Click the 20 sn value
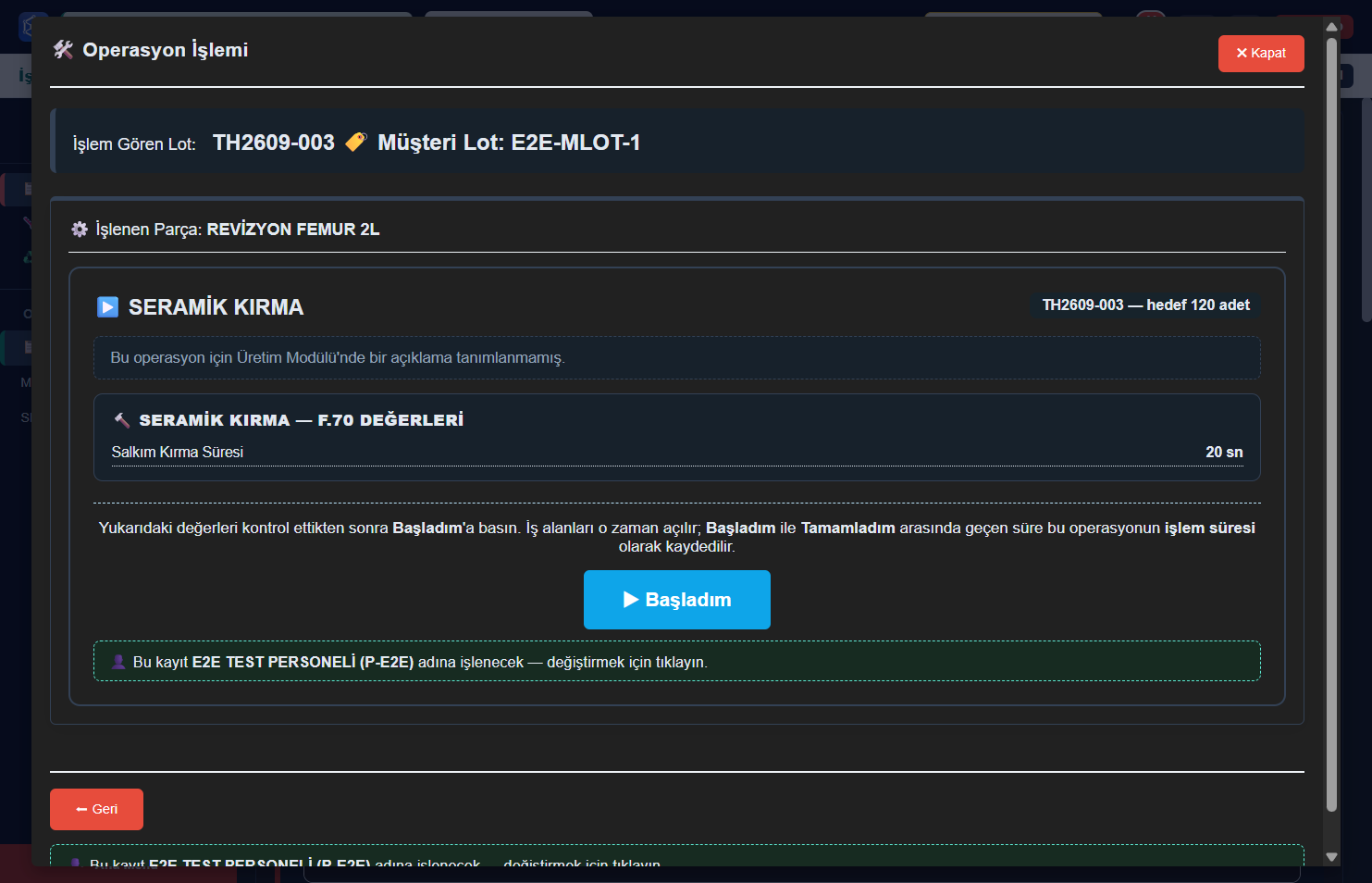The height and width of the screenshot is (883, 1372). click(1224, 452)
